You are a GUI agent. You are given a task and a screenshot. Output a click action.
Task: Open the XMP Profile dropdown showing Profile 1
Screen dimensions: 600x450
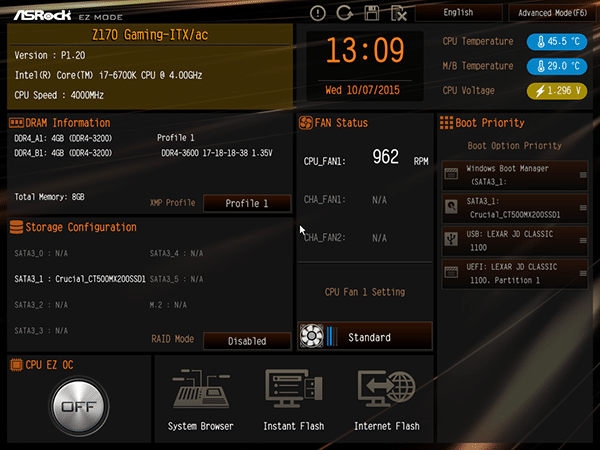click(x=247, y=203)
